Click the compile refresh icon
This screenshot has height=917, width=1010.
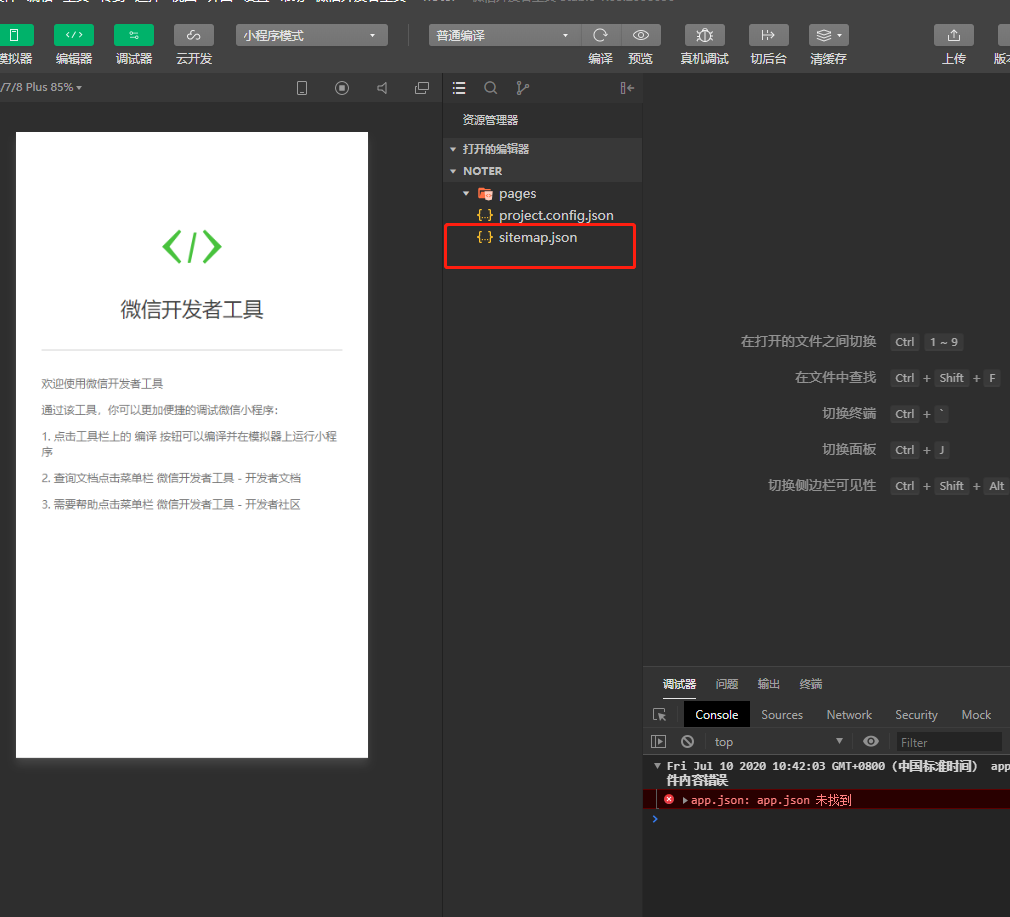600,35
